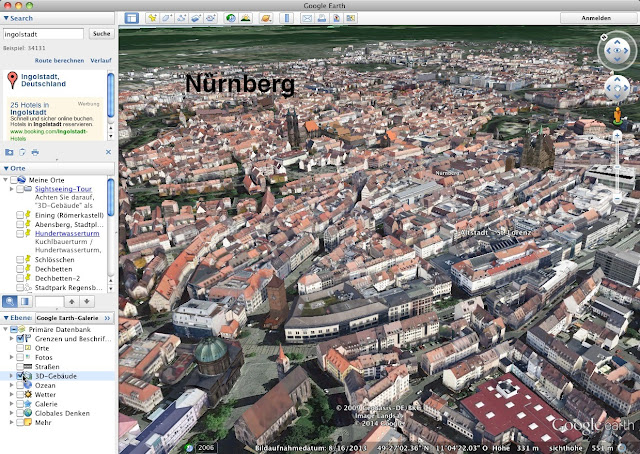Expand the Sightseeing-Tour folder
Viewport: 640px width, 454px height.
point(11,189)
